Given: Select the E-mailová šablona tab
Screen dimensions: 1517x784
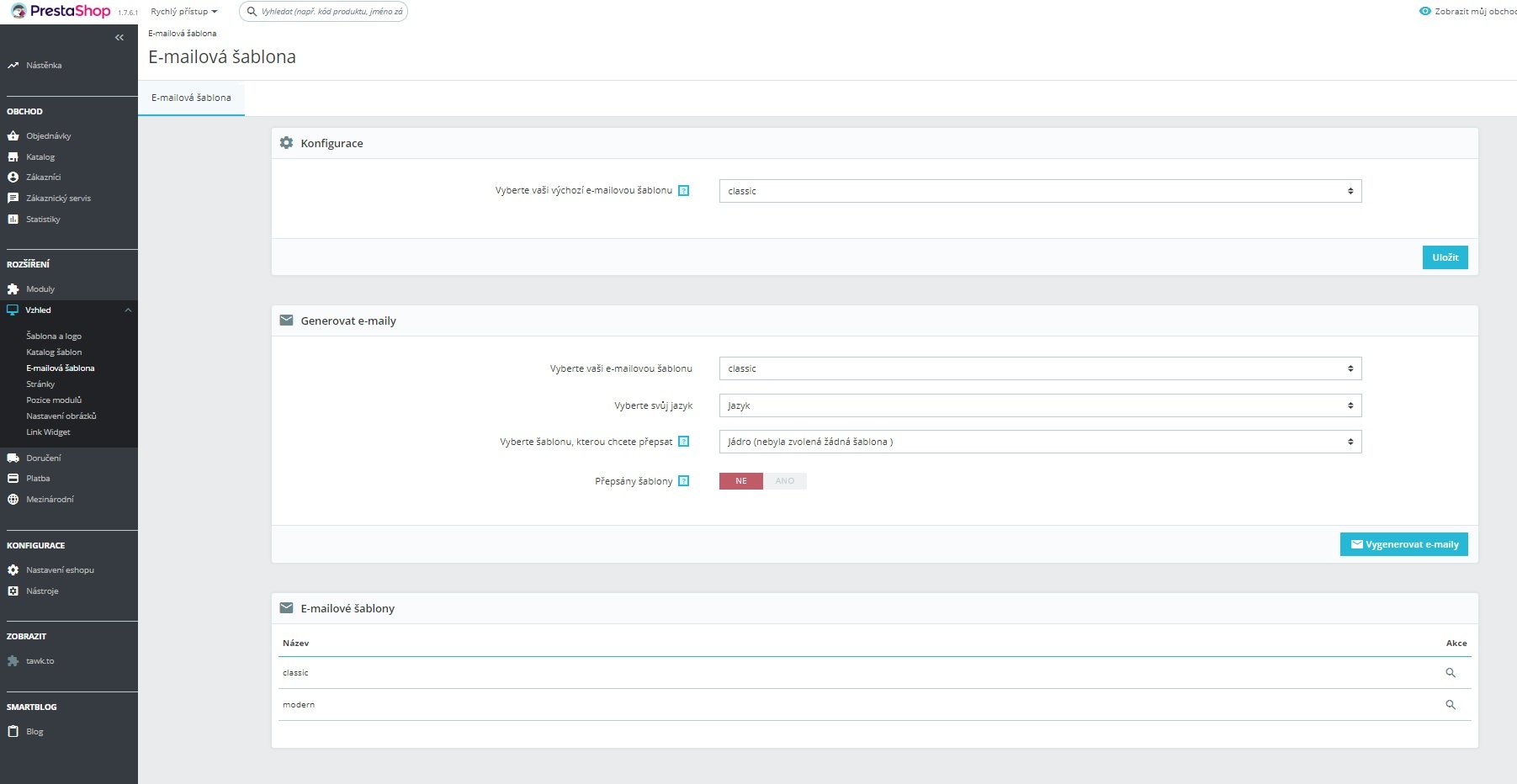Looking at the screenshot, I should click(x=191, y=98).
